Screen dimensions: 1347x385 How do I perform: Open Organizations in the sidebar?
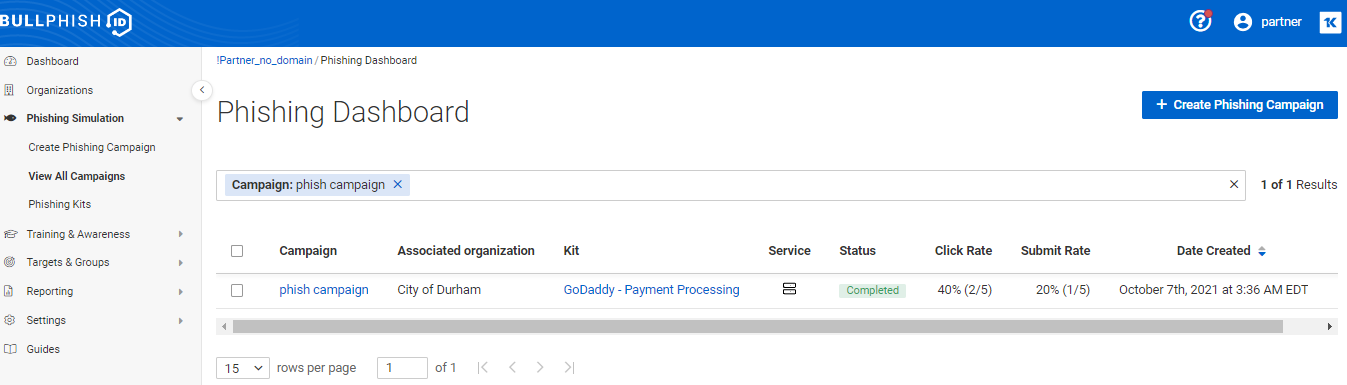(60, 90)
